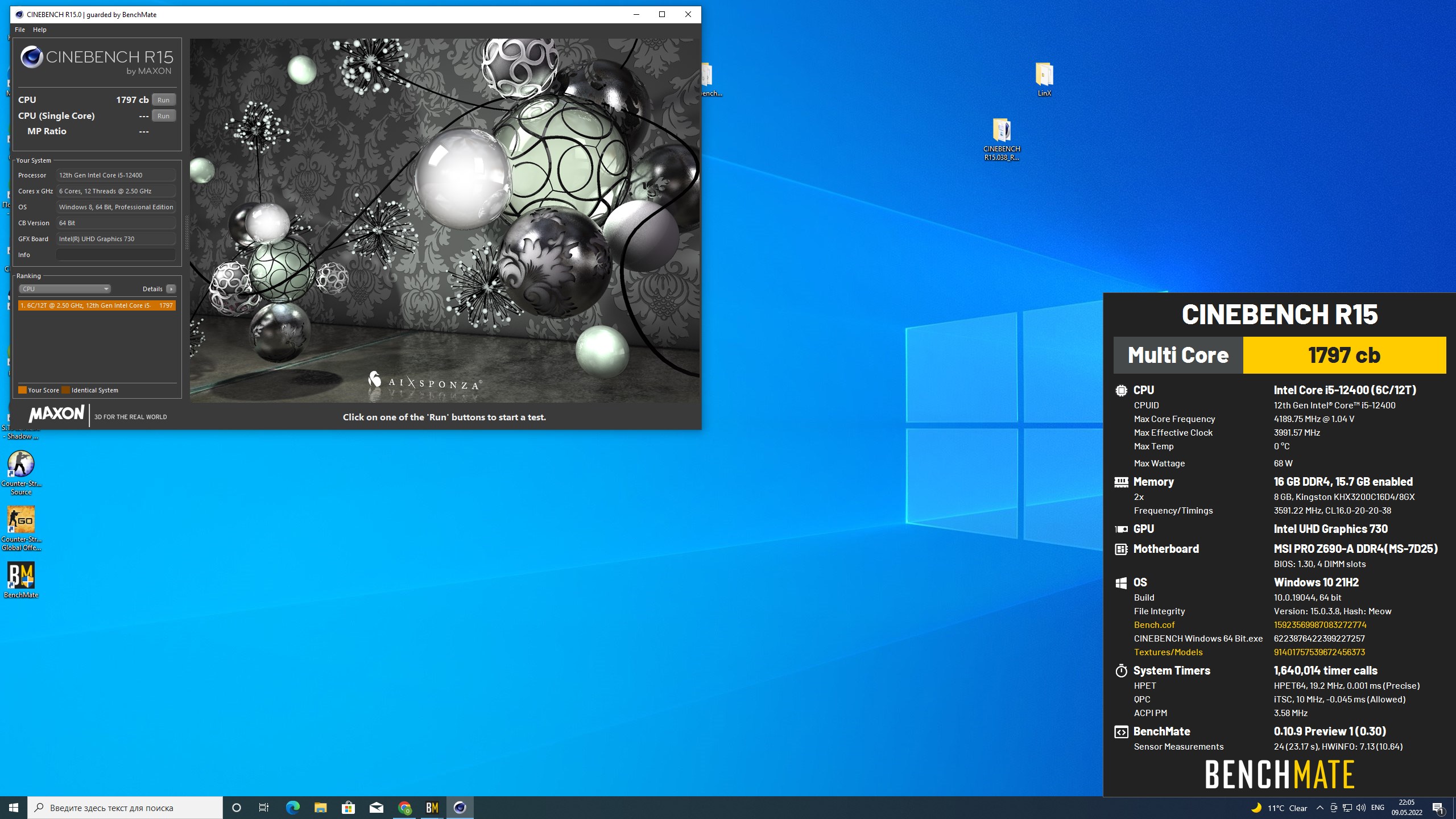Select the top ranking entry scoring 1797
Viewport: 1456px width, 819px height.
point(97,305)
